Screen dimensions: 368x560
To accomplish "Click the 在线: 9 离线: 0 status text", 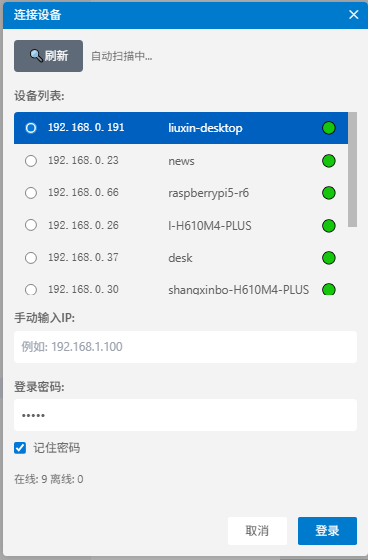I will click(x=49, y=479).
